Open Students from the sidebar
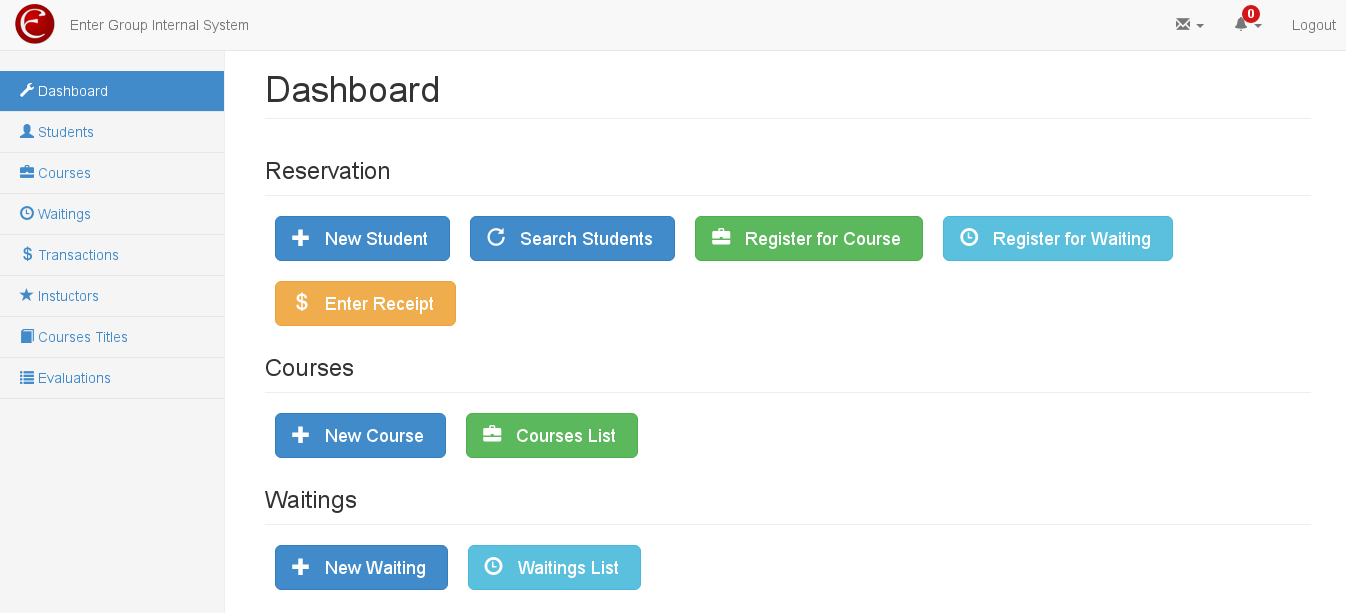 (x=112, y=132)
